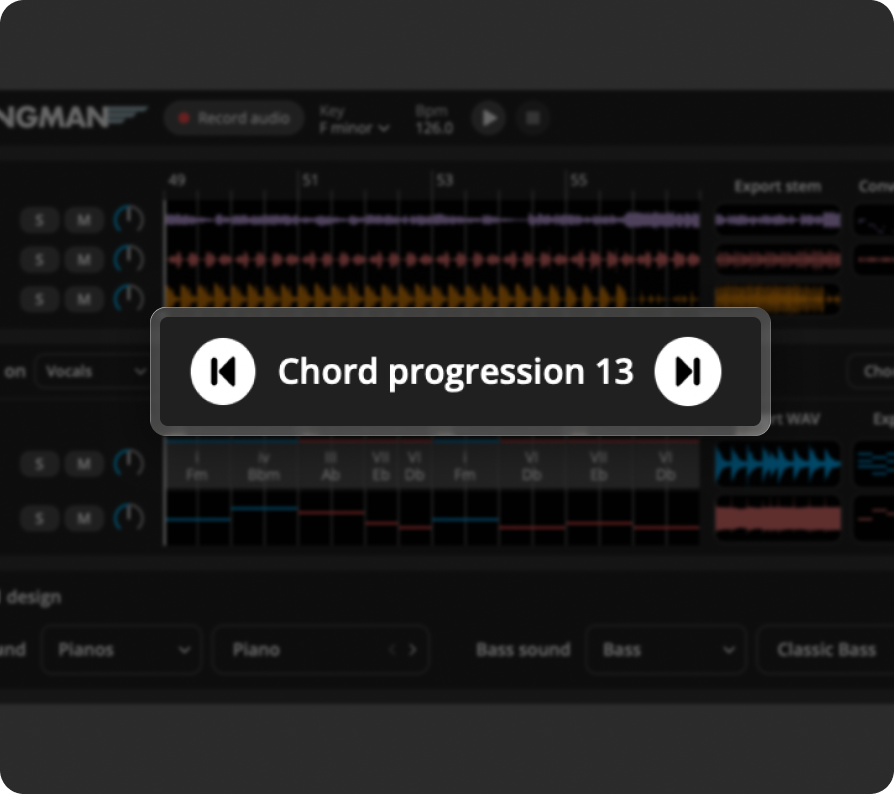894x794 pixels.
Task: Mute the orange waveform track
Action: tap(84, 299)
